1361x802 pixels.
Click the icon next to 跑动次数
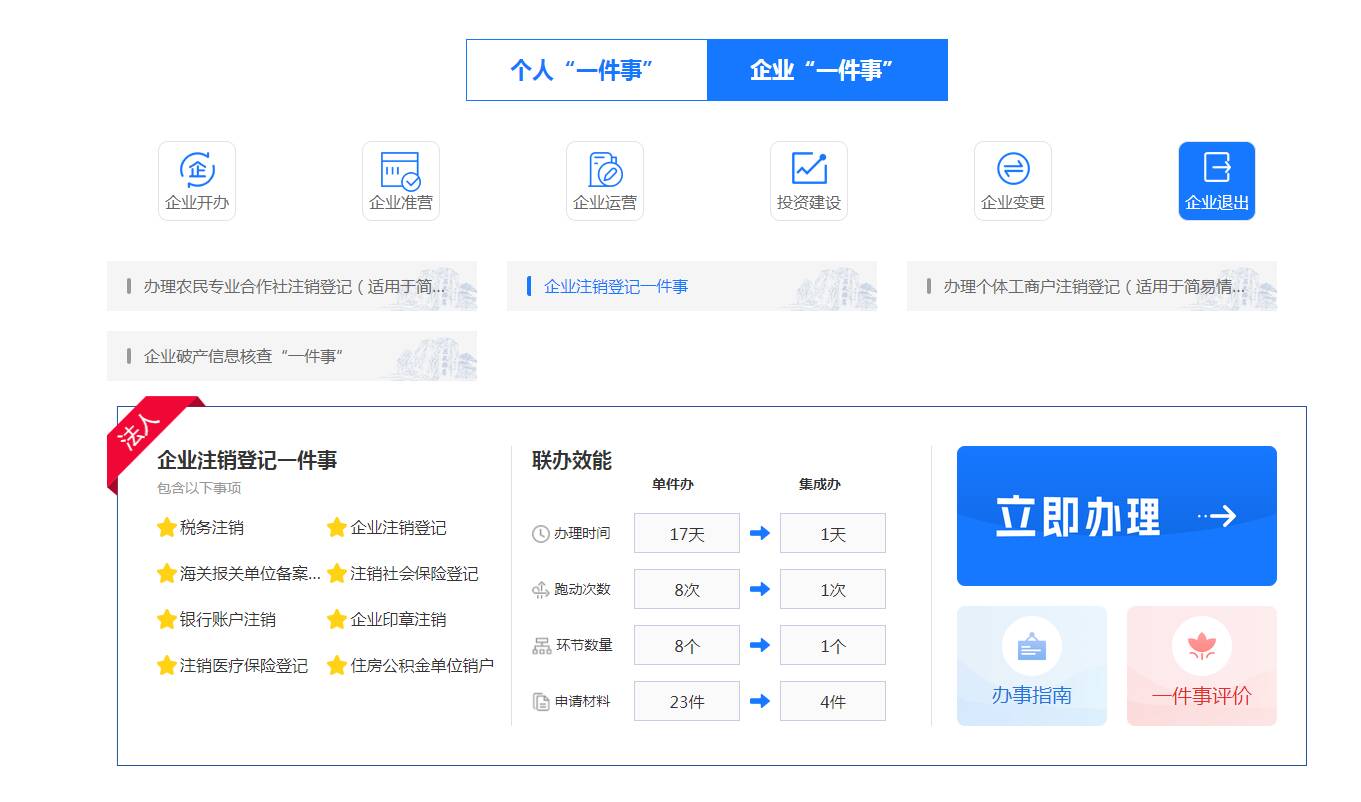pyautogui.click(x=541, y=590)
